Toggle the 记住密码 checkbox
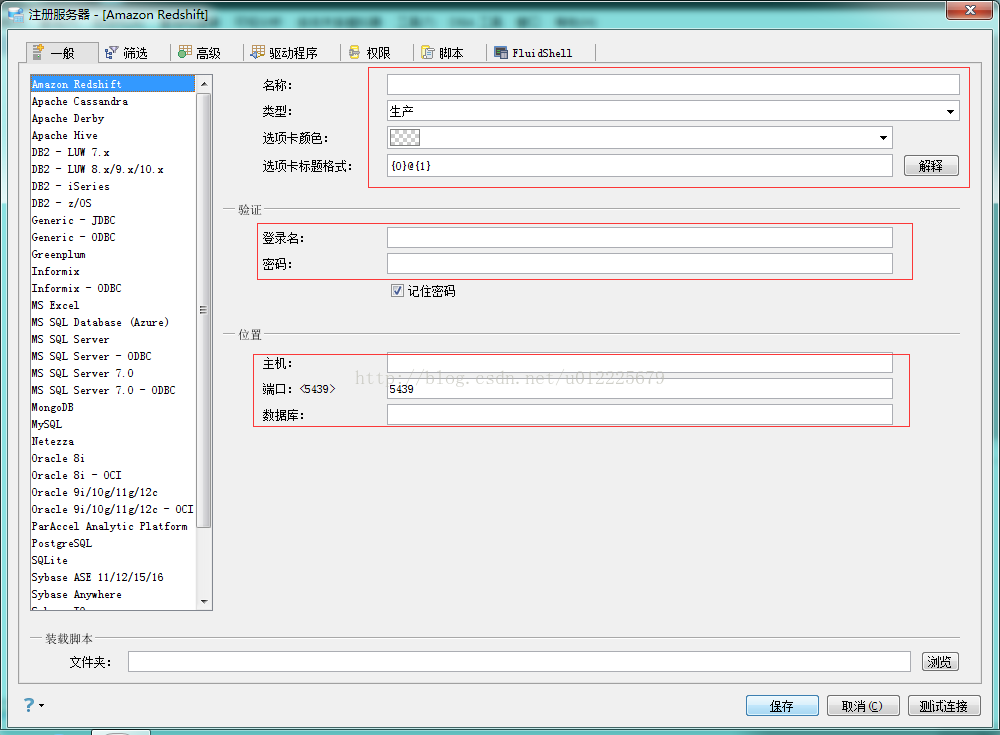 point(397,291)
